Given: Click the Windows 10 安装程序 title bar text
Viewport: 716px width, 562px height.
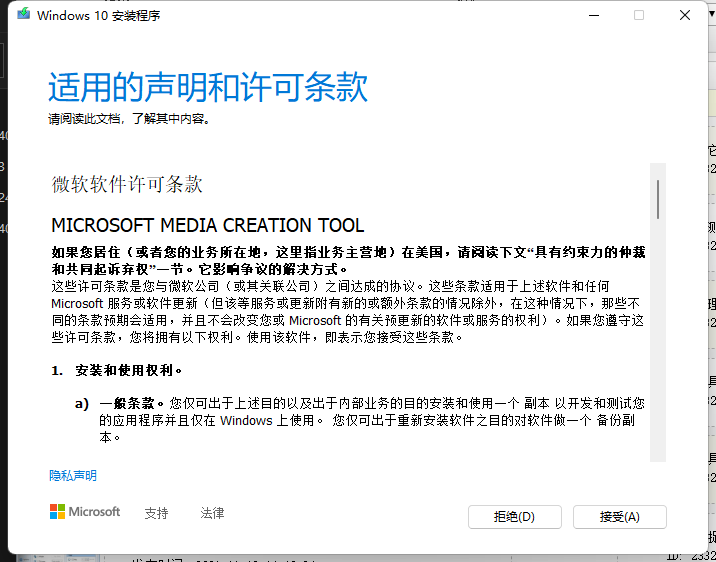Looking at the screenshot, I should pyautogui.click(x=98, y=16).
